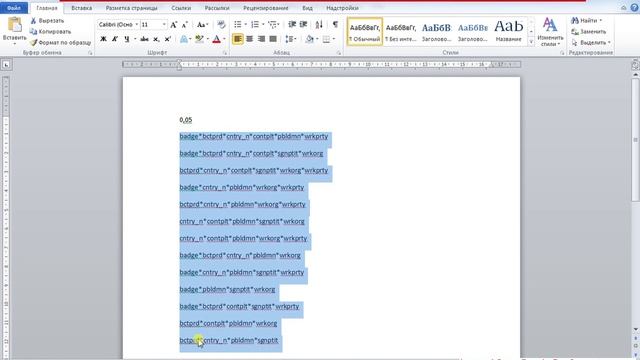
Task: Toggle italic К formatting
Action: [x=115, y=39]
